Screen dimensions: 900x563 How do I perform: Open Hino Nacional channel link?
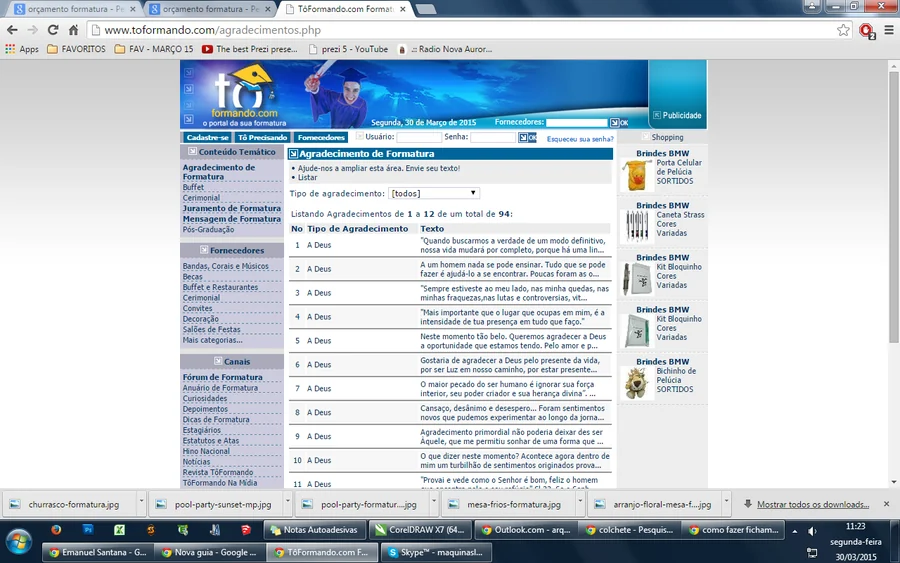205,451
